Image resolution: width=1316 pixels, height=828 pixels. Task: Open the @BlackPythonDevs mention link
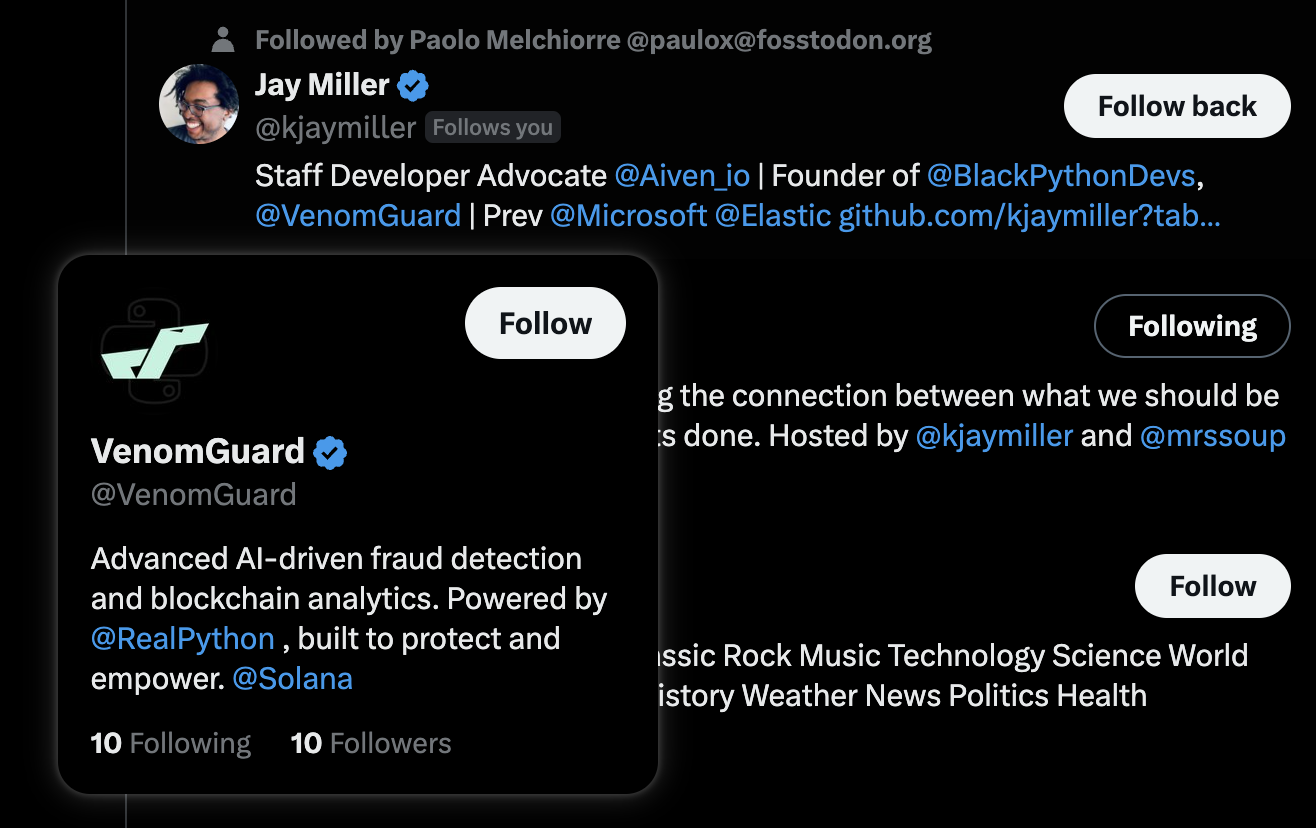(x=1061, y=176)
